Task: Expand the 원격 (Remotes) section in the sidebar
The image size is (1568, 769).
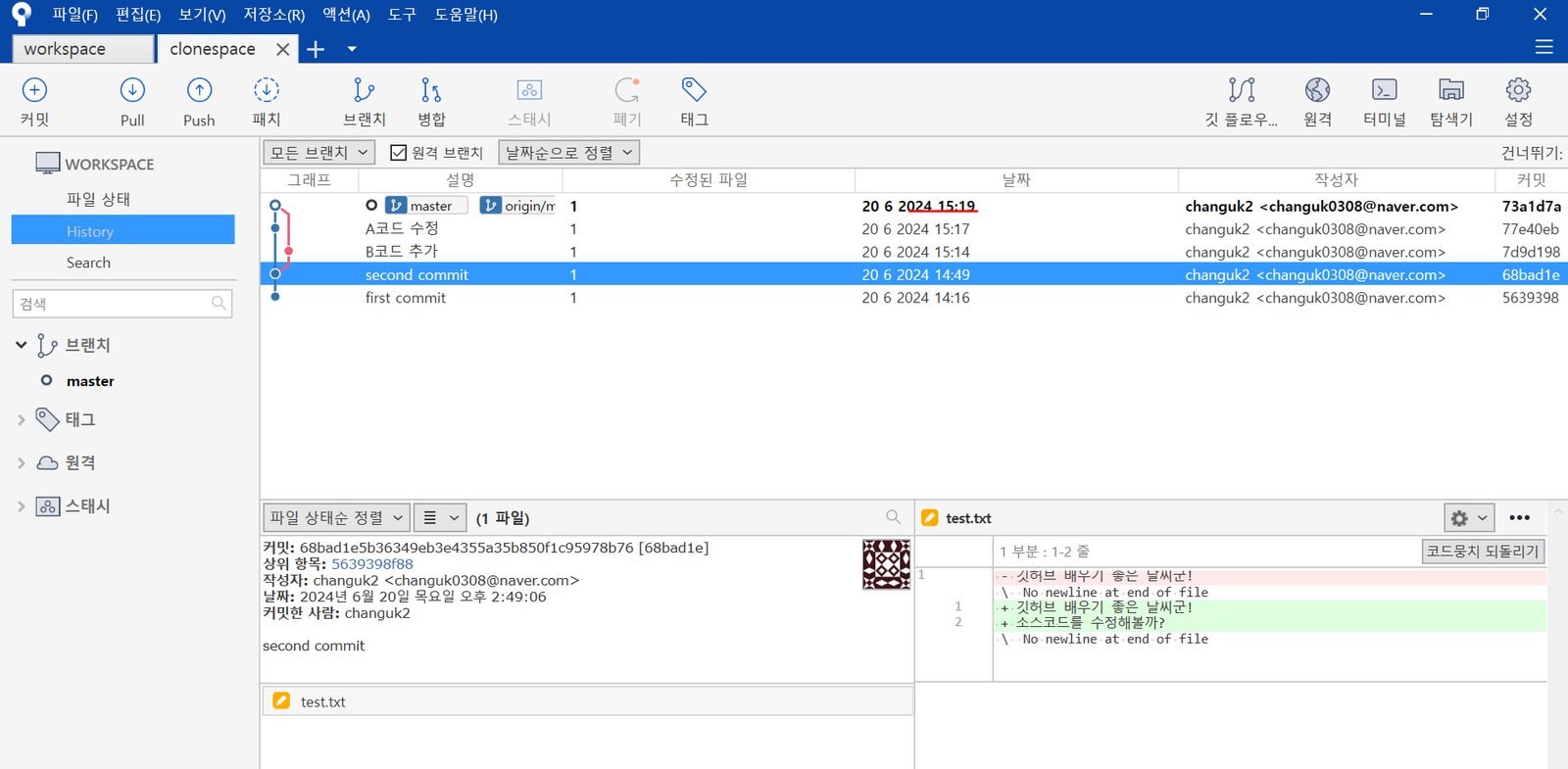Action: pyautogui.click(x=22, y=462)
